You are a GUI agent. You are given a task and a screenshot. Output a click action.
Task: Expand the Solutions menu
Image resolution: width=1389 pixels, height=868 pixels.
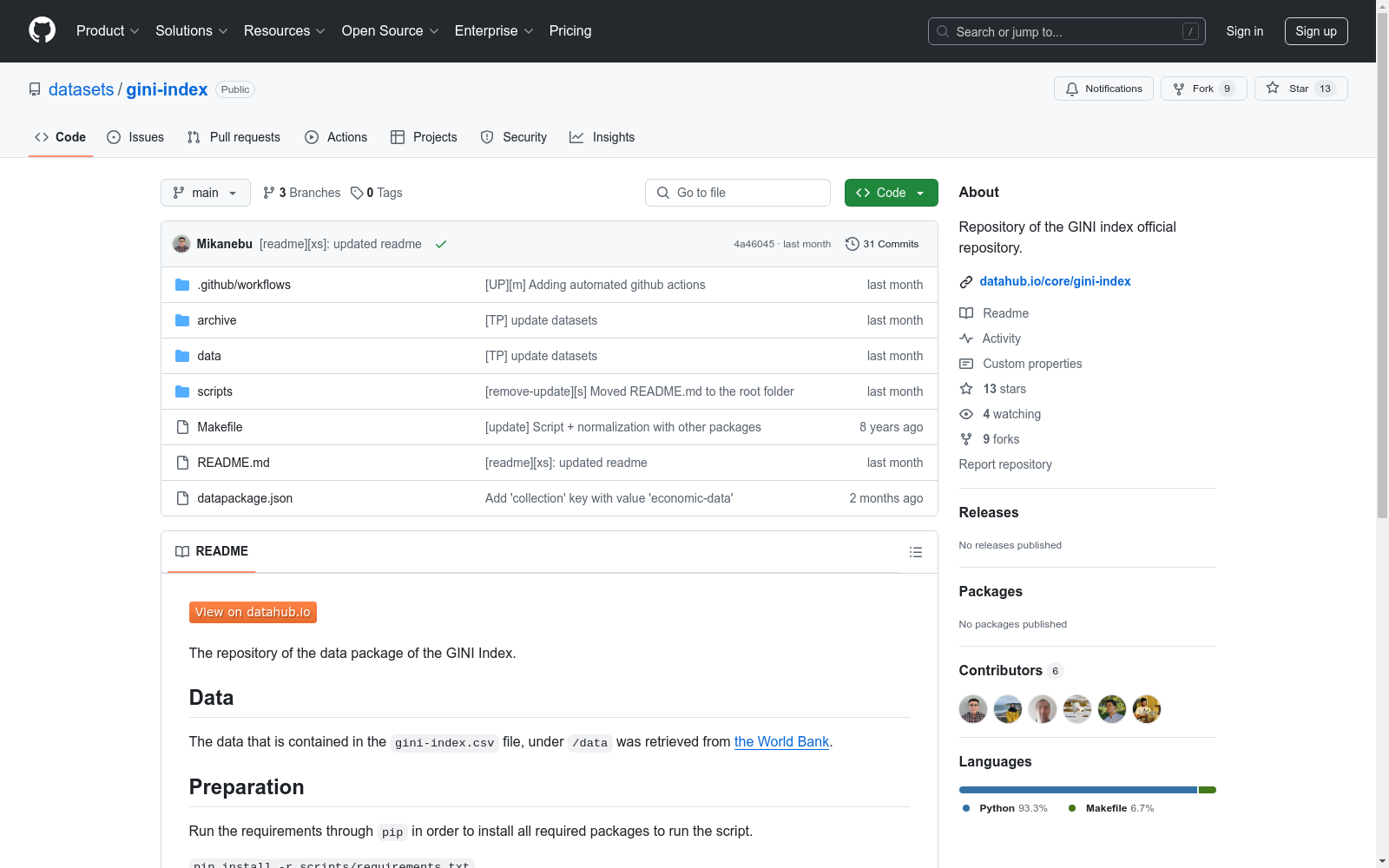coord(192,31)
